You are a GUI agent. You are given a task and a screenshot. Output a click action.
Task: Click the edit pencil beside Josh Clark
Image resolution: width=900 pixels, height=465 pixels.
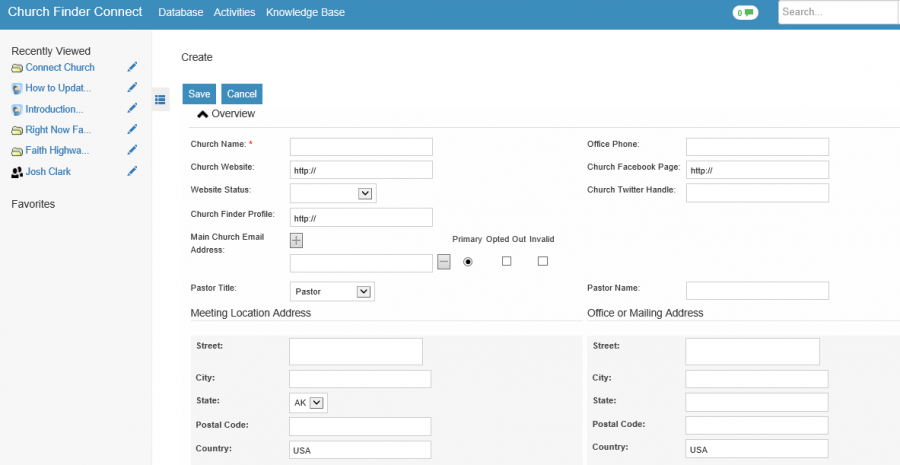pyautogui.click(x=133, y=171)
